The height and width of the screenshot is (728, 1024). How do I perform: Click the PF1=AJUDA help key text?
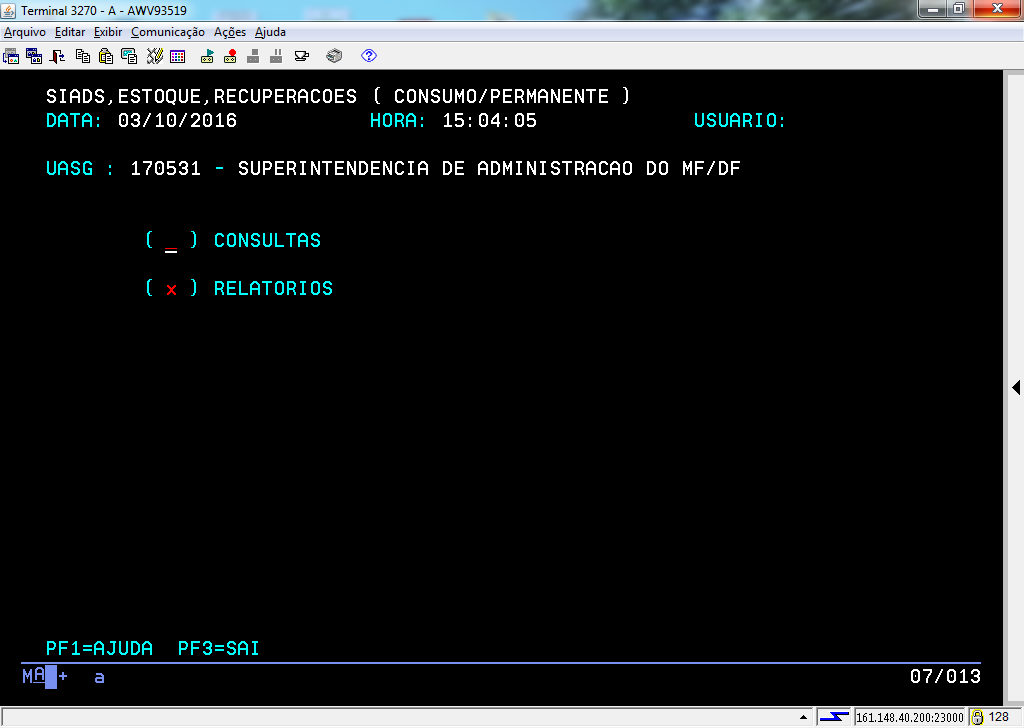click(x=99, y=648)
